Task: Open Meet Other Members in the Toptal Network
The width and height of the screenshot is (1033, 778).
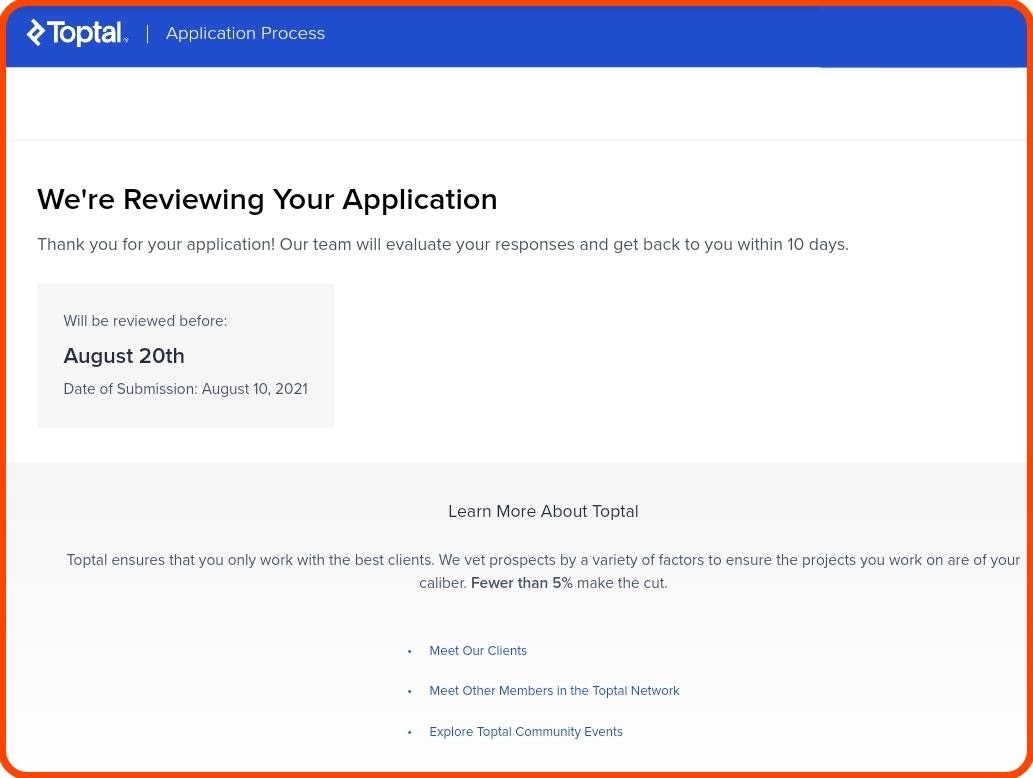Action: [554, 691]
